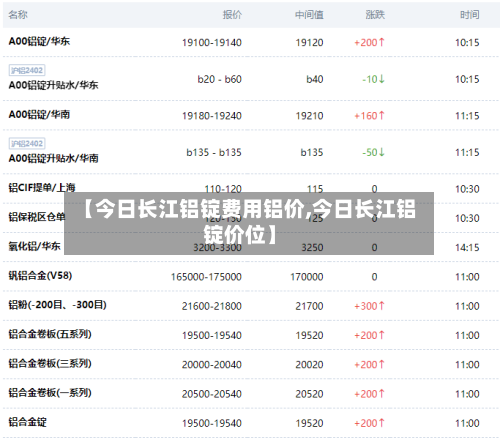Click the 沪铝2402 tag above A00铝锭升贴水/华南
Screen dimensions: 500x448
(x=27, y=144)
